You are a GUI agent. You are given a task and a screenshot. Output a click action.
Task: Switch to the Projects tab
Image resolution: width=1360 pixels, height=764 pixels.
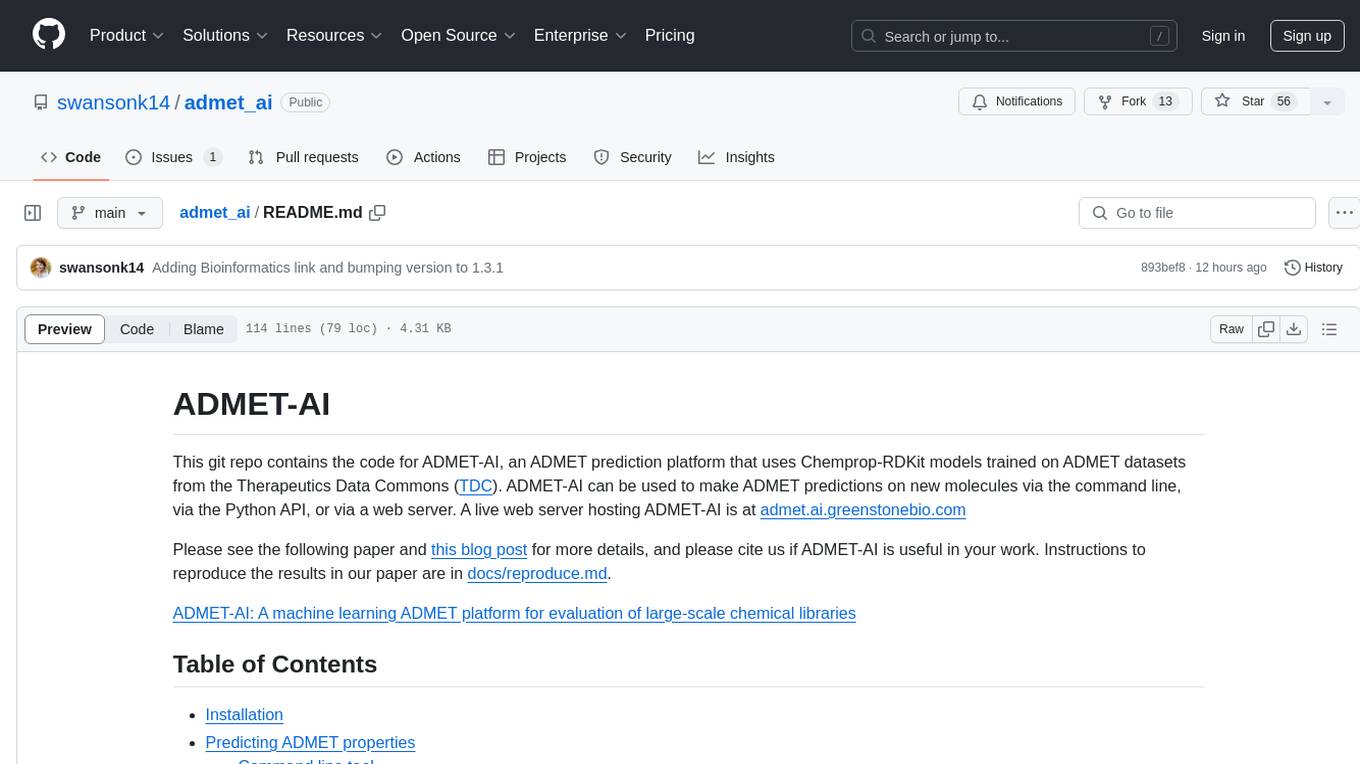[527, 157]
